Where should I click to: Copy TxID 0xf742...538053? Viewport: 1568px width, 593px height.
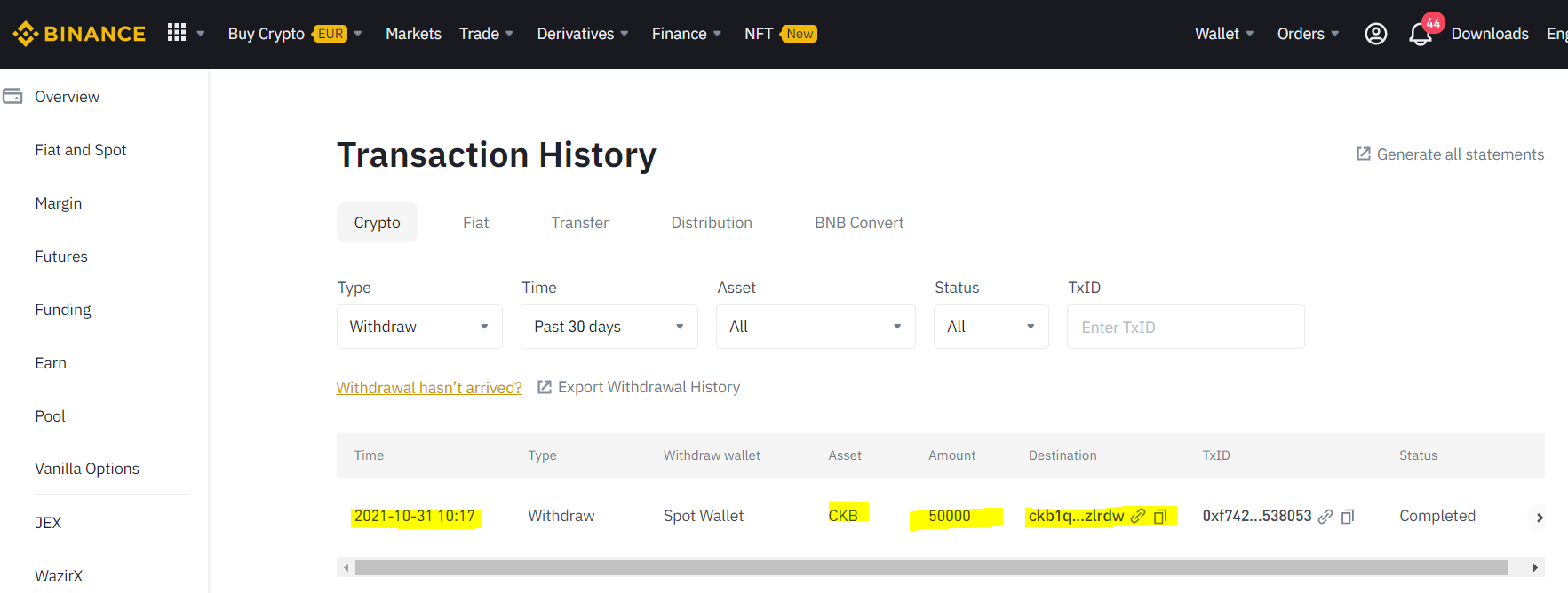(x=1347, y=517)
